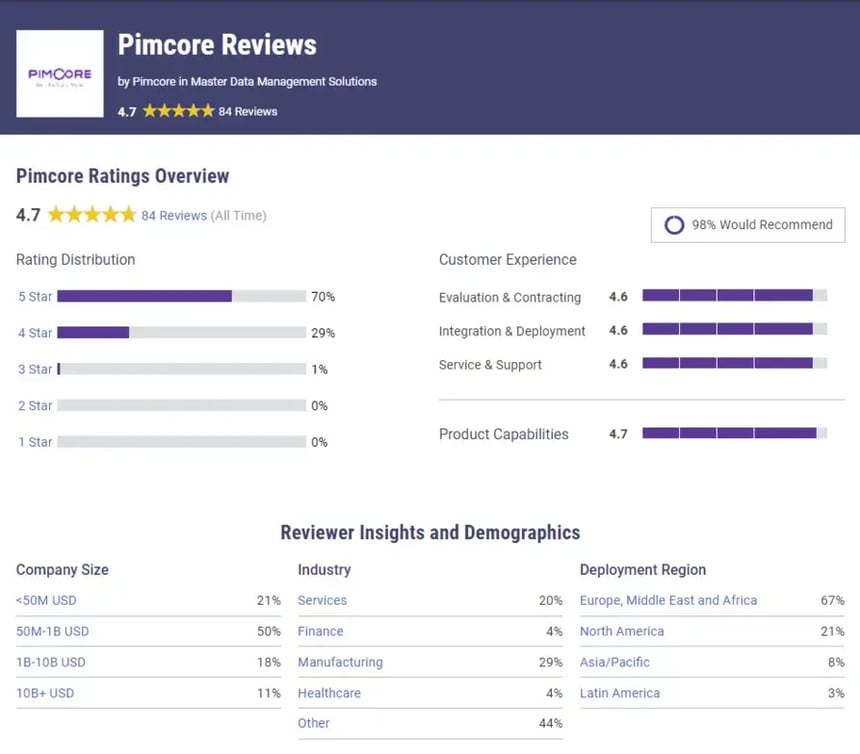Click the Rating Distribution heading

click(x=75, y=260)
